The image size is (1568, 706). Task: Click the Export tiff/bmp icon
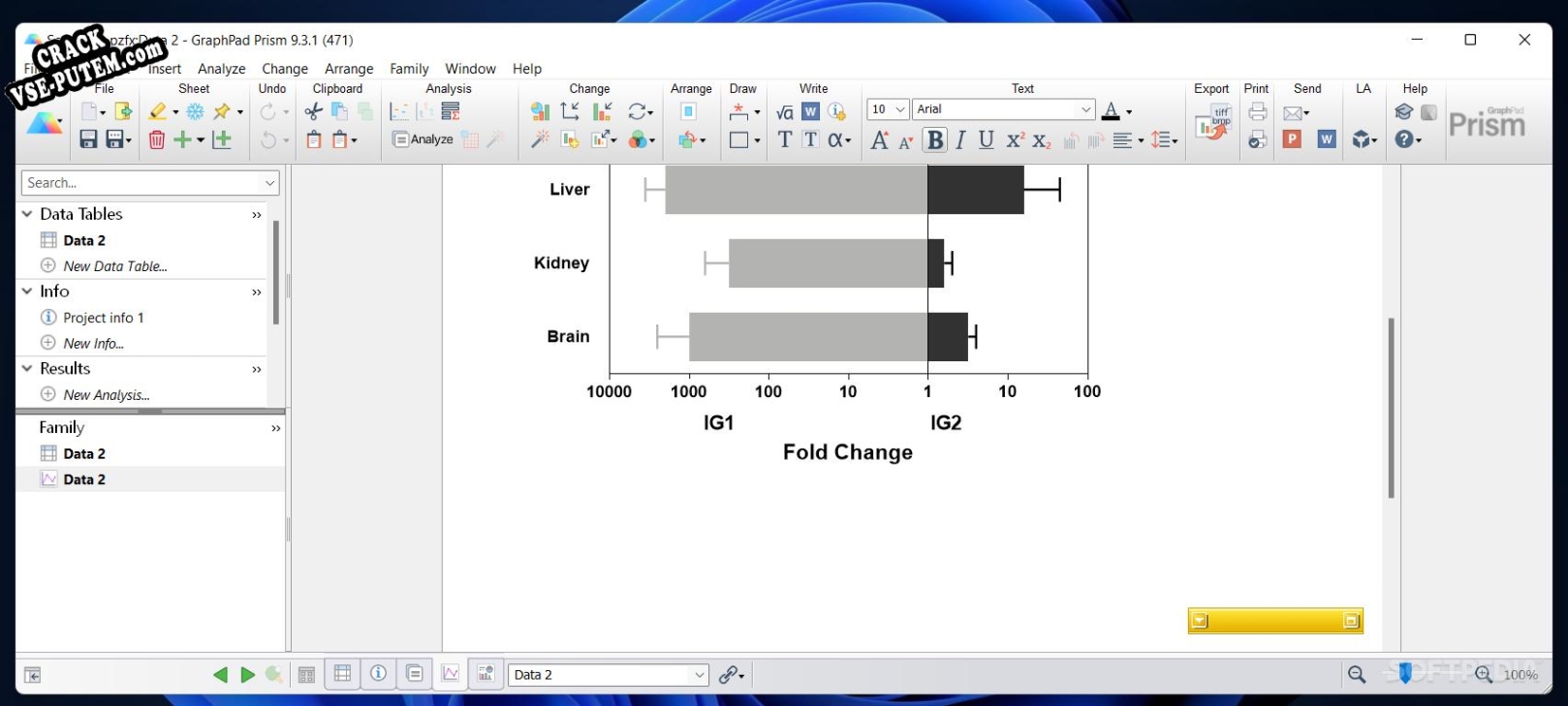(1212, 124)
